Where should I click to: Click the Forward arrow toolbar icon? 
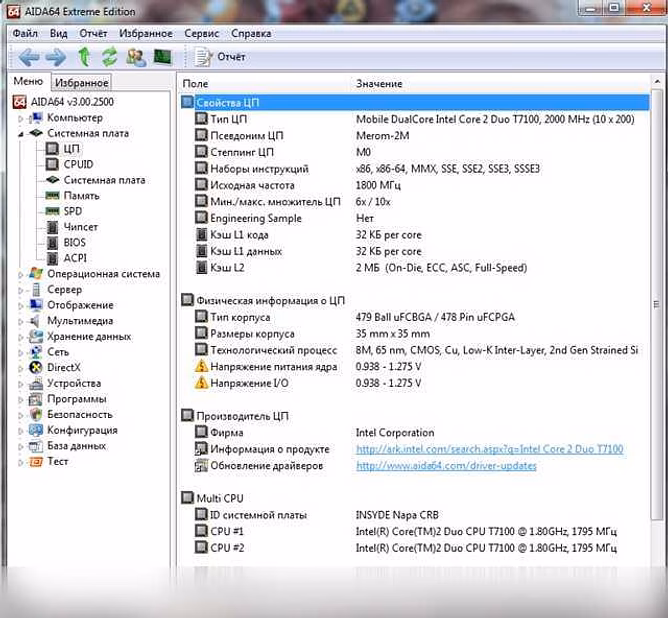[x=56, y=57]
